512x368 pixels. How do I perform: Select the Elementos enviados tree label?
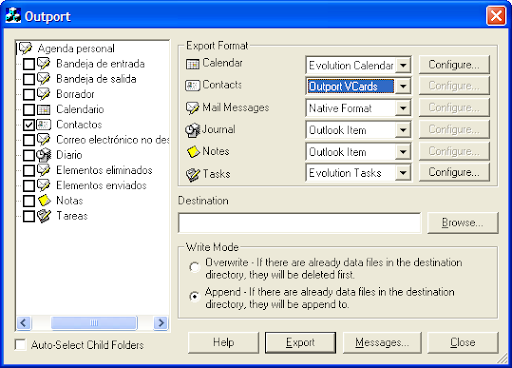tap(101, 185)
